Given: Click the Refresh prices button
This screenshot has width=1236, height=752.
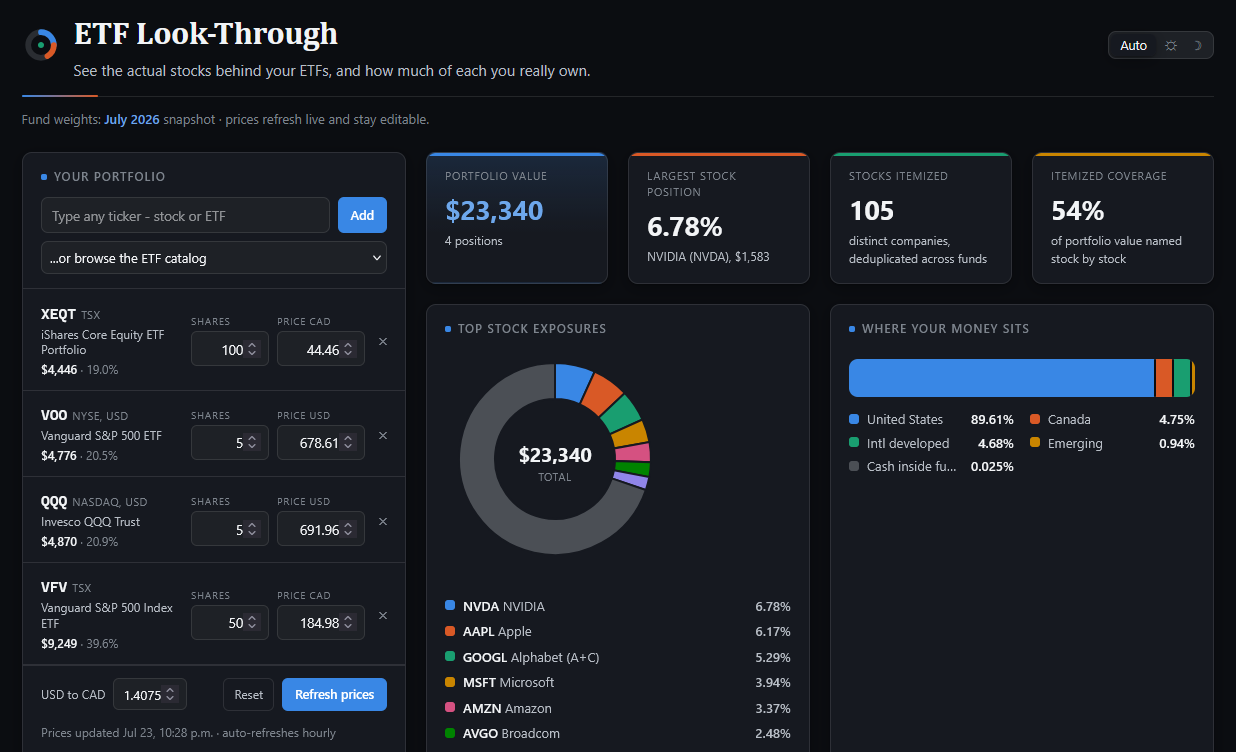Looking at the screenshot, I should point(334,694).
